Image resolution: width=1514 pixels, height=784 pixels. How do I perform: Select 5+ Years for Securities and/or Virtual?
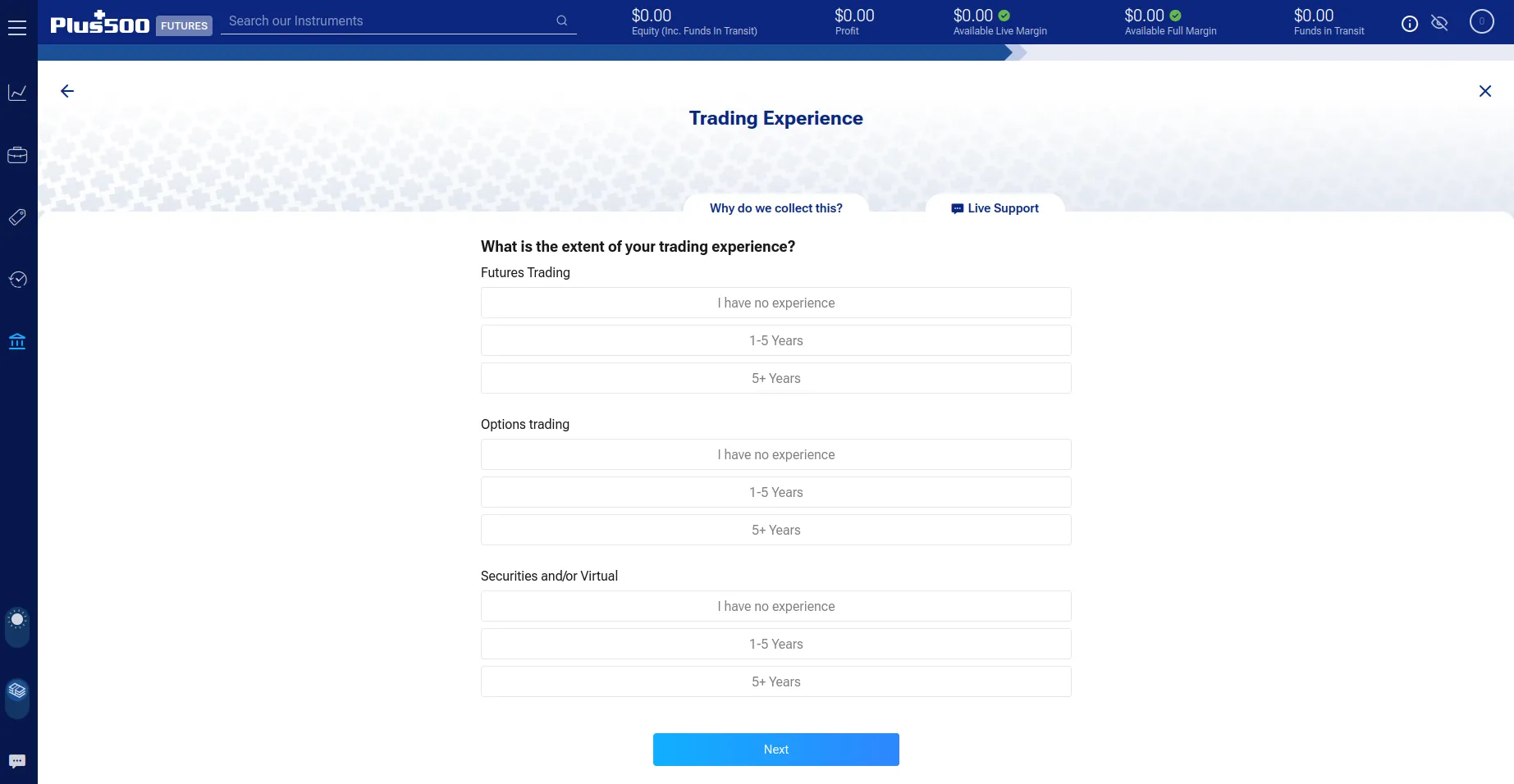[776, 681]
